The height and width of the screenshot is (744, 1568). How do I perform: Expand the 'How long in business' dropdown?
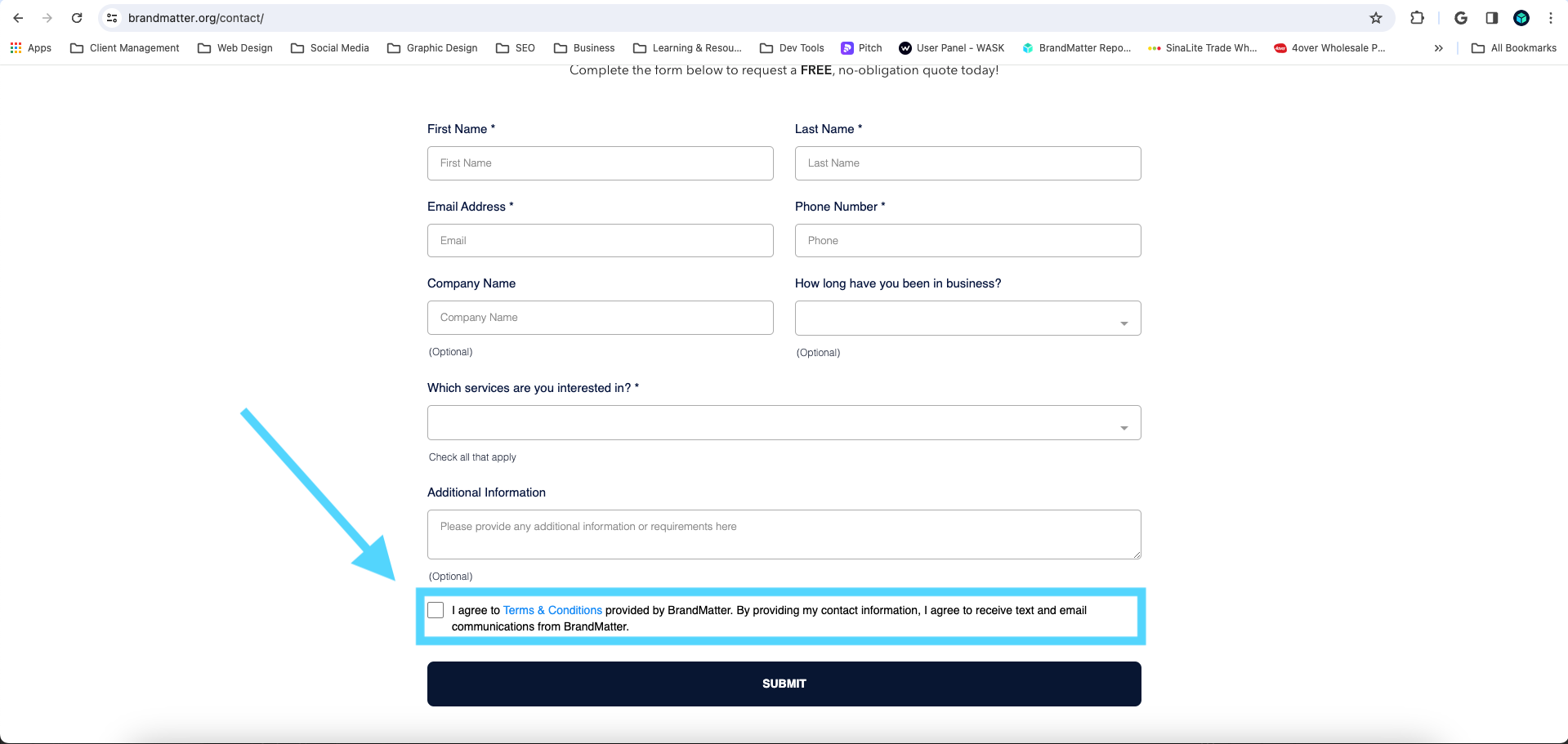pos(967,319)
